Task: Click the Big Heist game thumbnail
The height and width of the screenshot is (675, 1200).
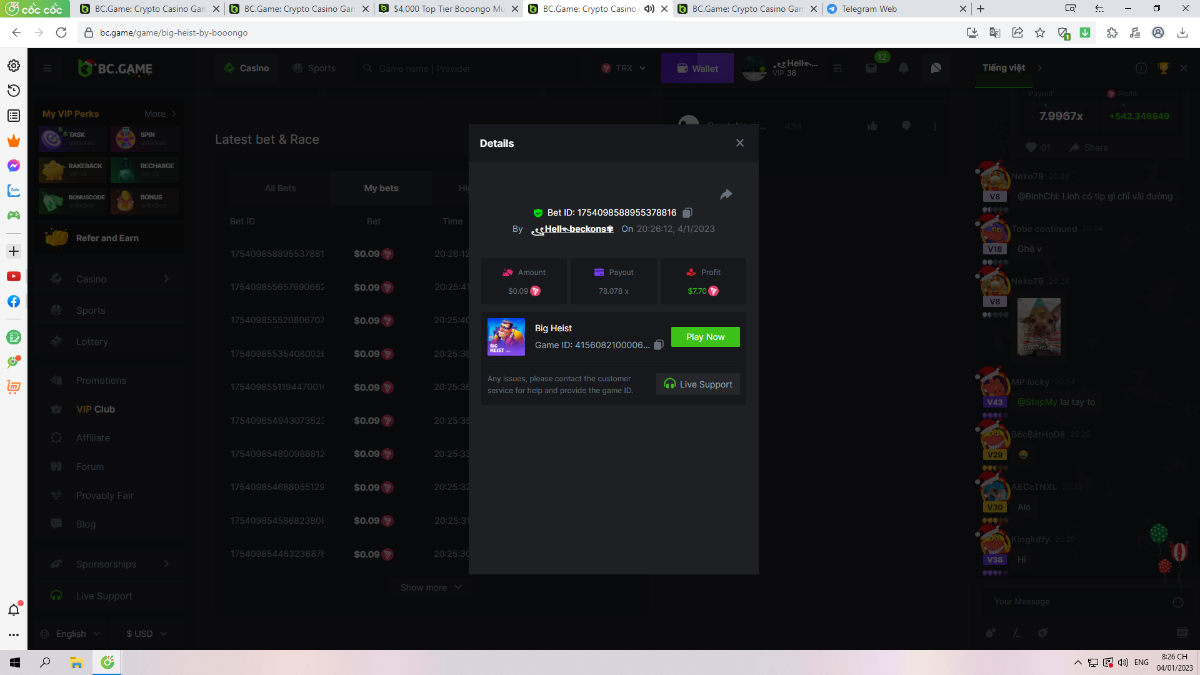Action: tap(506, 337)
